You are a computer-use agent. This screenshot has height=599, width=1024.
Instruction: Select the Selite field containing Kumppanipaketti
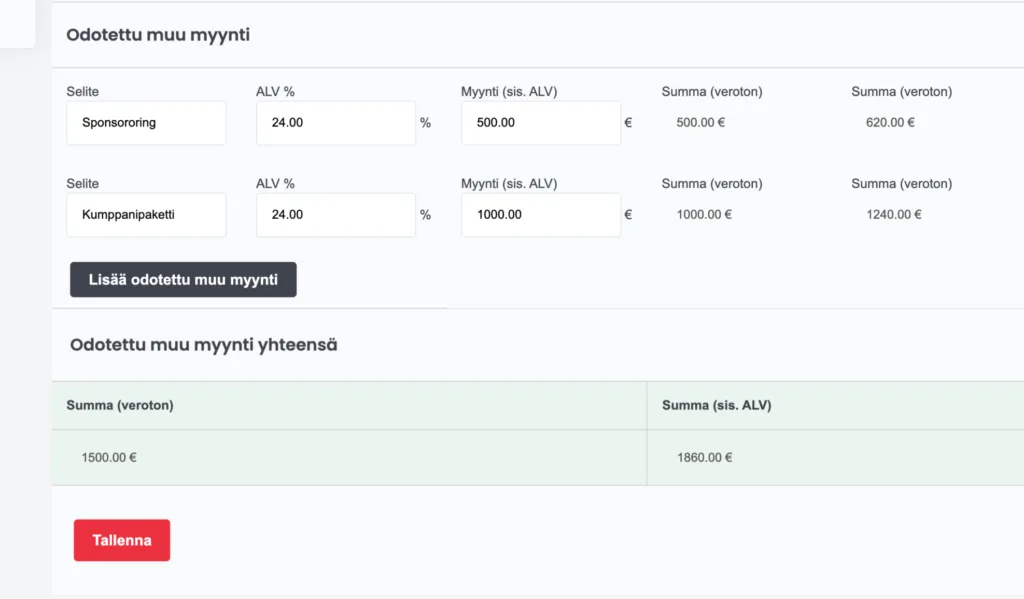coord(146,215)
